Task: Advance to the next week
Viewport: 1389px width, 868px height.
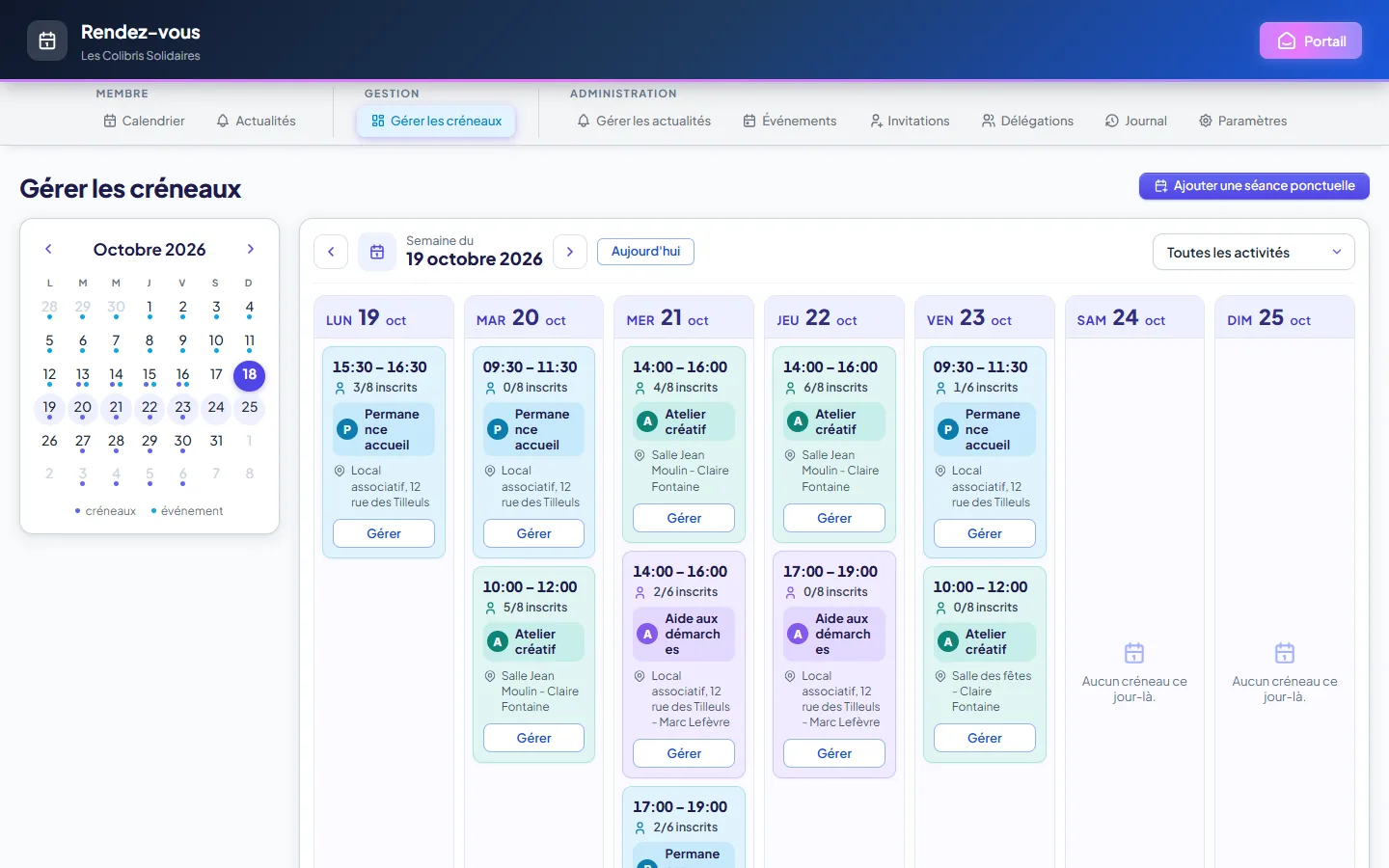Action: [570, 252]
